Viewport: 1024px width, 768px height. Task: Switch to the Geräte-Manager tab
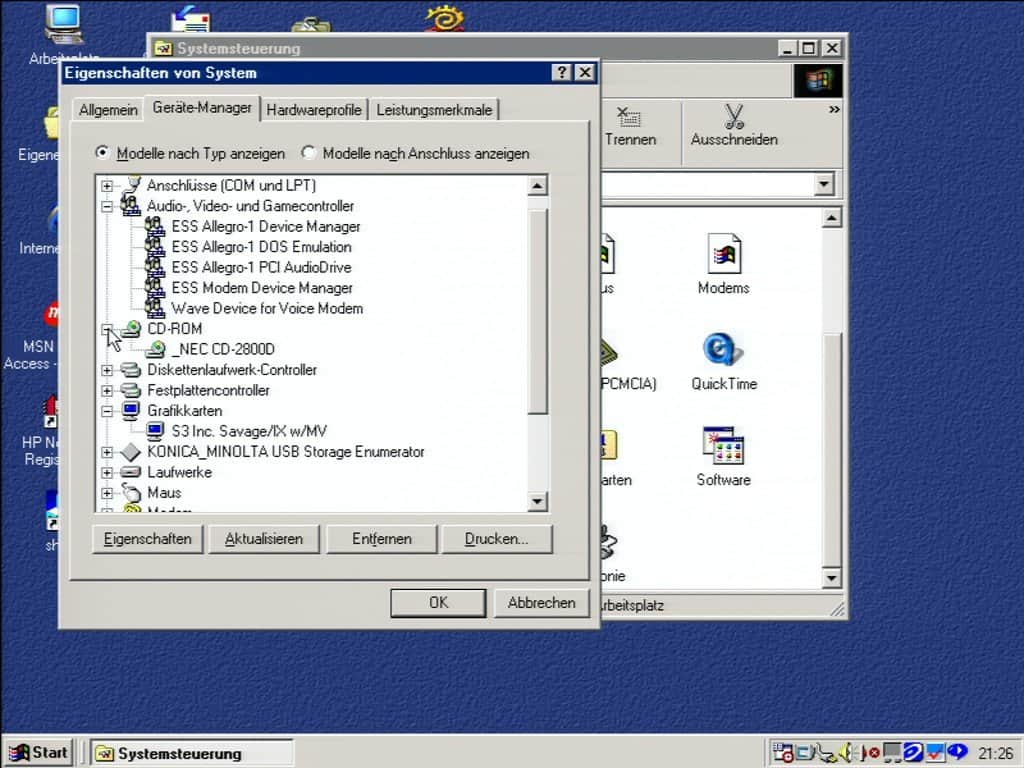(x=202, y=108)
